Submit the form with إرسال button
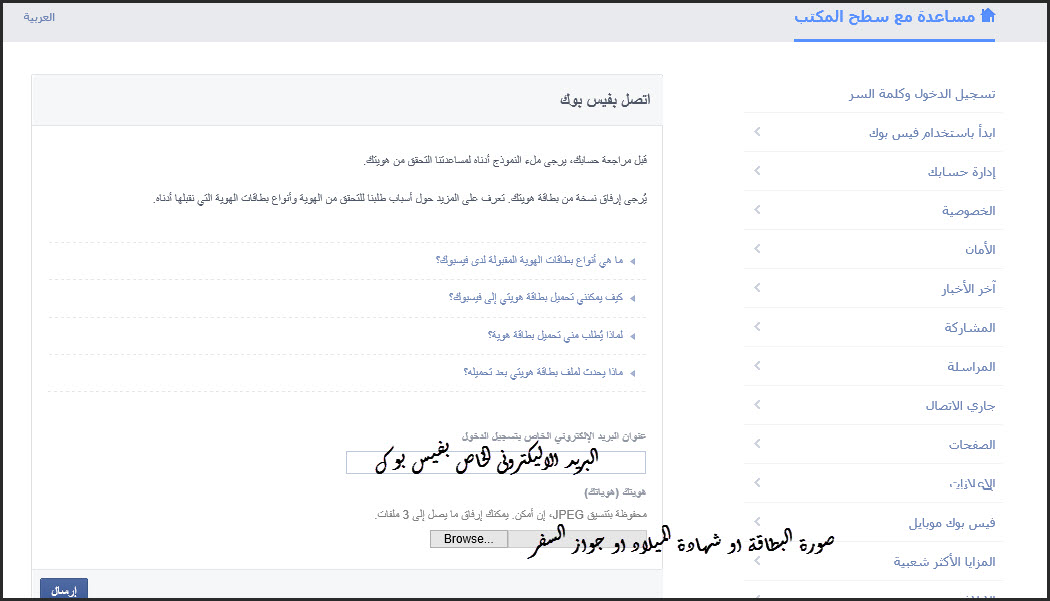The width and height of the screenshot is (1050, 601). (64, 590)
